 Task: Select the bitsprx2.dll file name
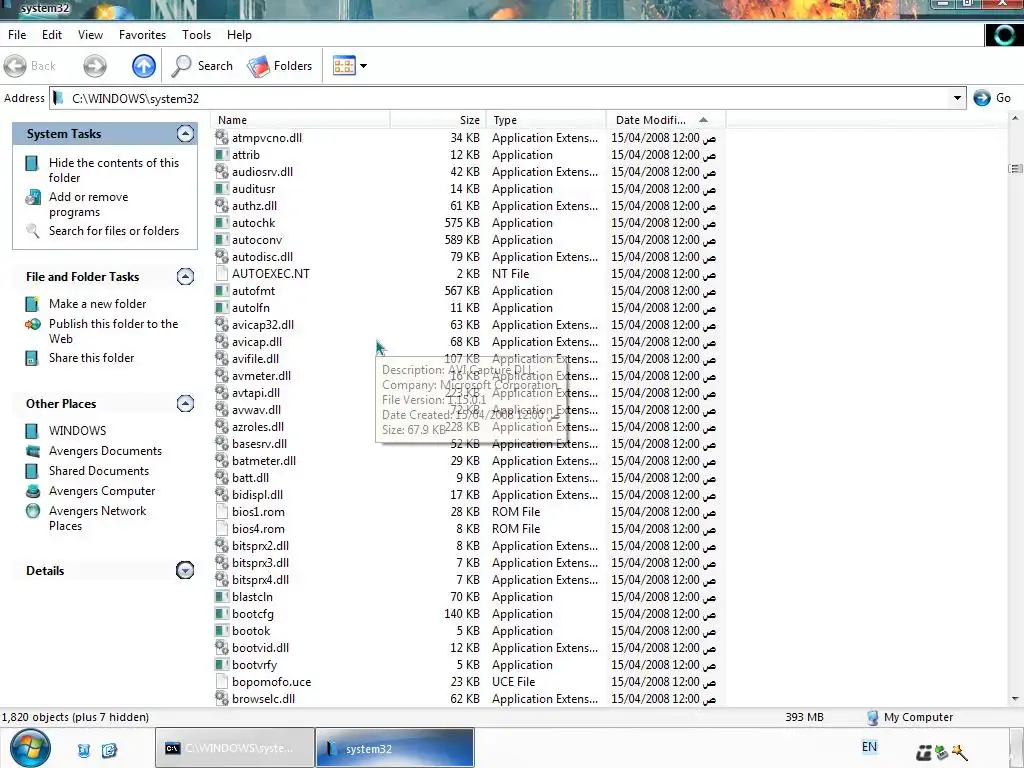260,546
